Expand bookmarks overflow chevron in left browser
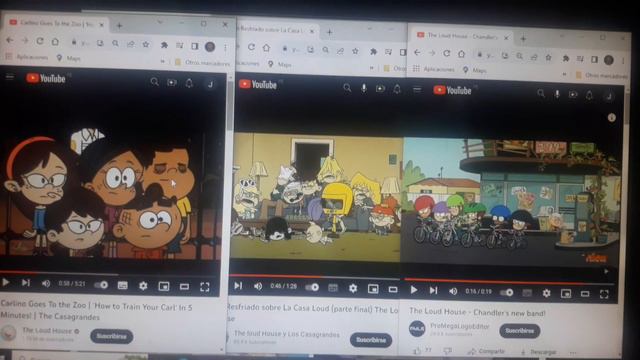The image size is (640, 360). pyautogui.click(x=162, y=61)
